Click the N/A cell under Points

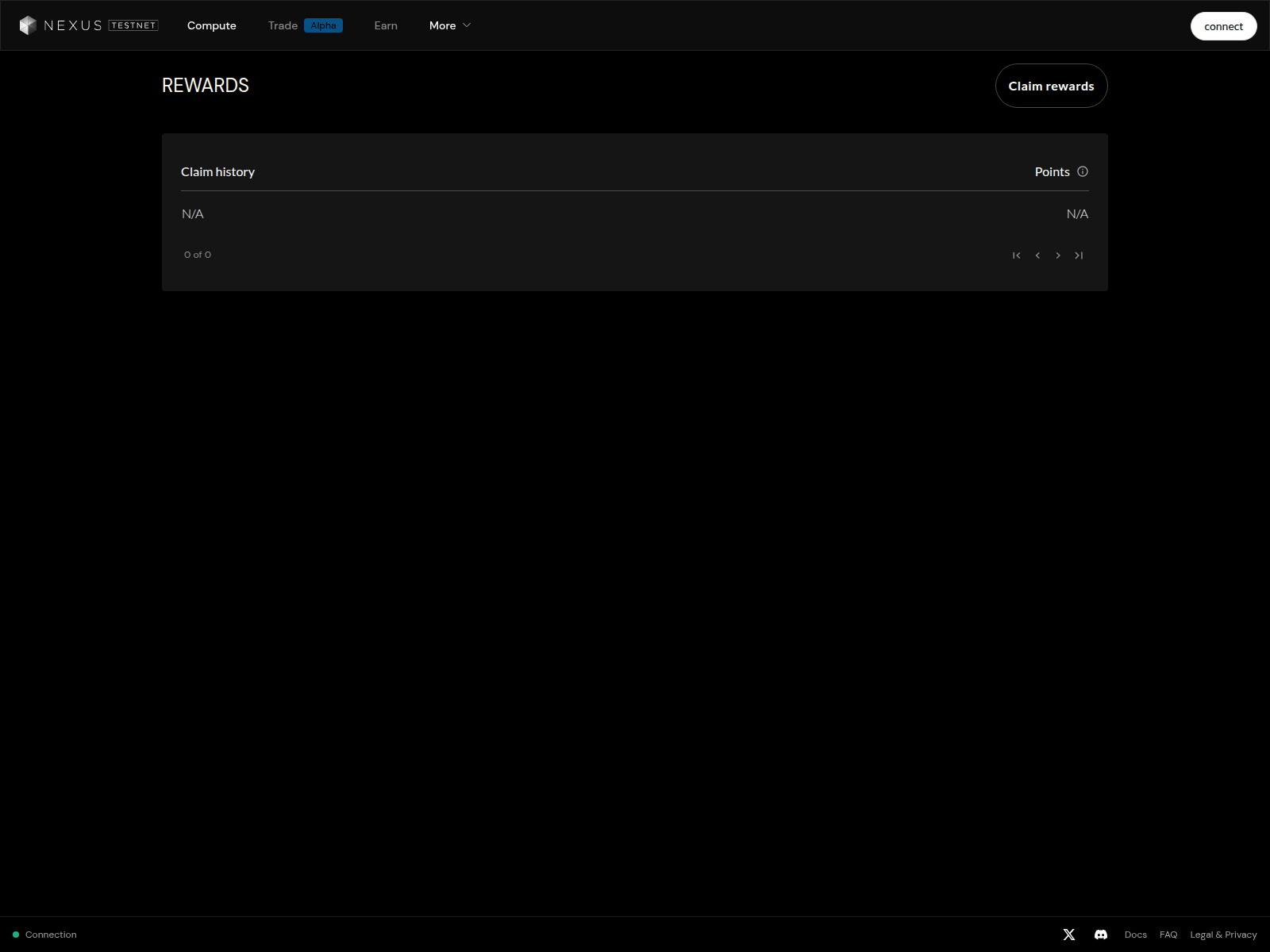pos(1077,214)
